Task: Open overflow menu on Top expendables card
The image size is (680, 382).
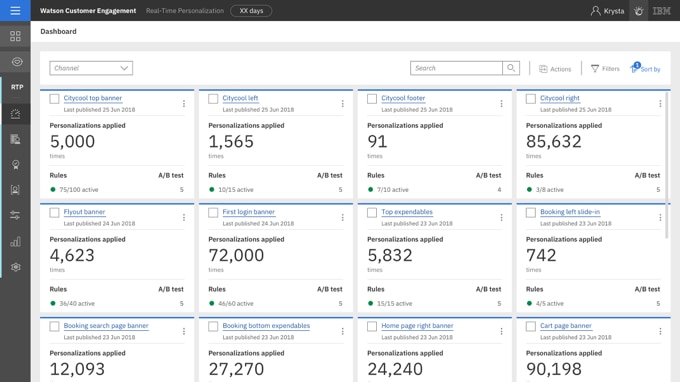Action: point(501,217)
